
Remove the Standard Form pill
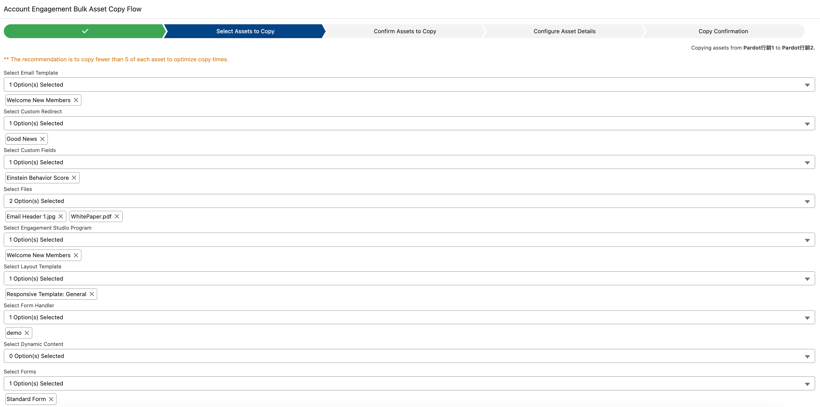[51, 399]
